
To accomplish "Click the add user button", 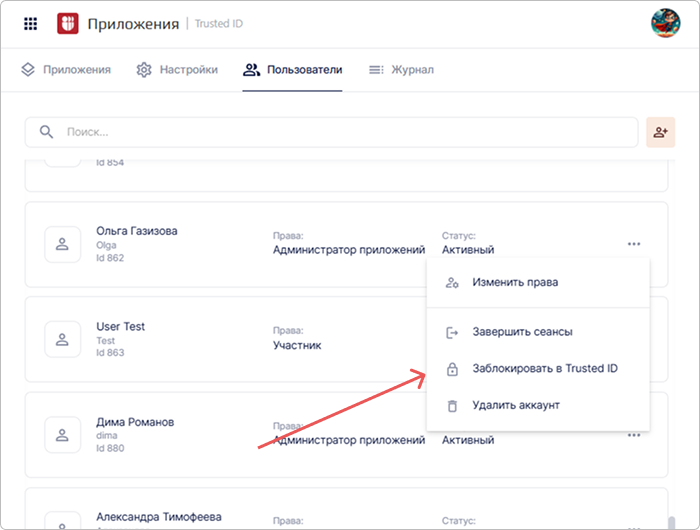I will [x=660, y=132].
